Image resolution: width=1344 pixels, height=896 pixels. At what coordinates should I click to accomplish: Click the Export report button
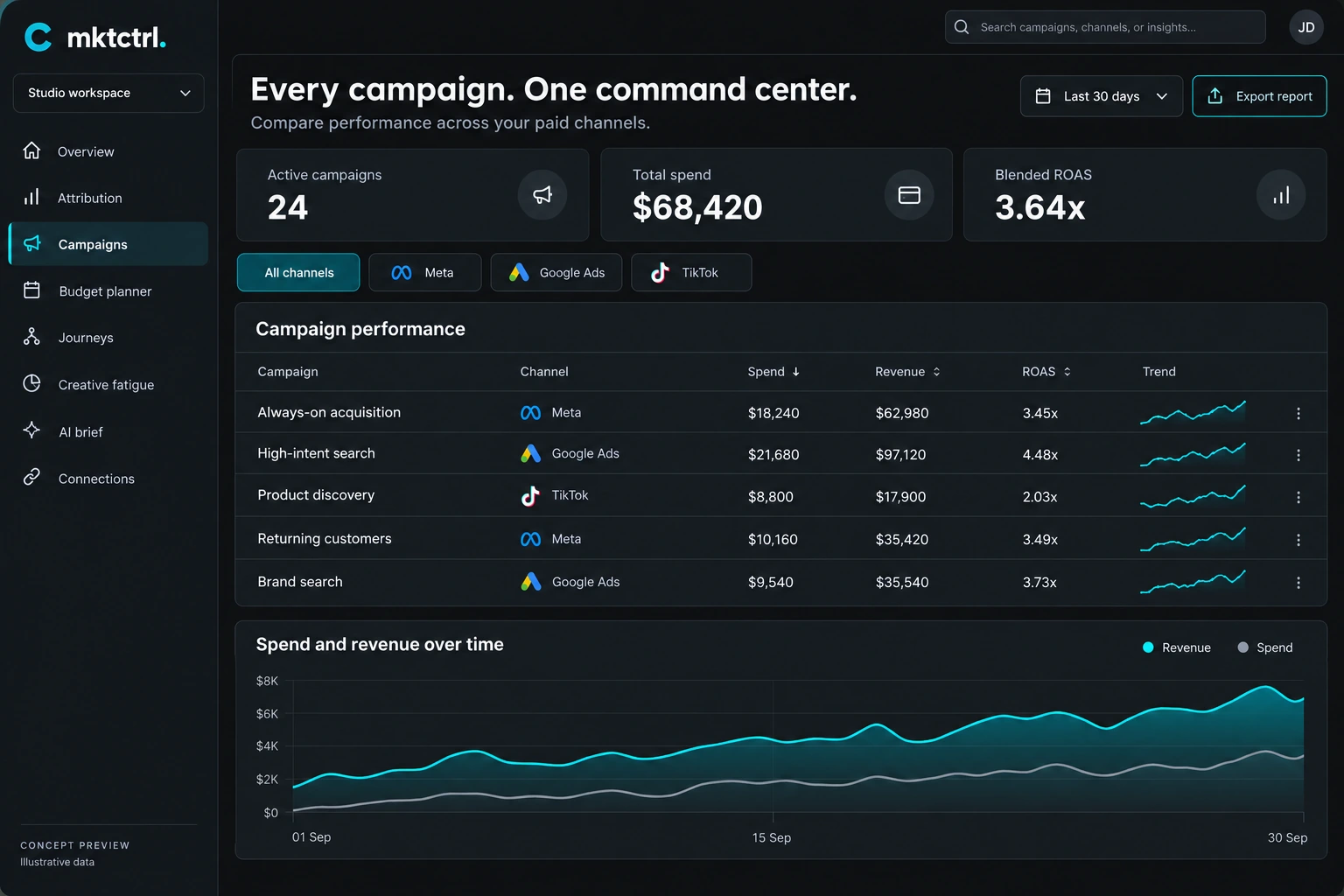1259,96
